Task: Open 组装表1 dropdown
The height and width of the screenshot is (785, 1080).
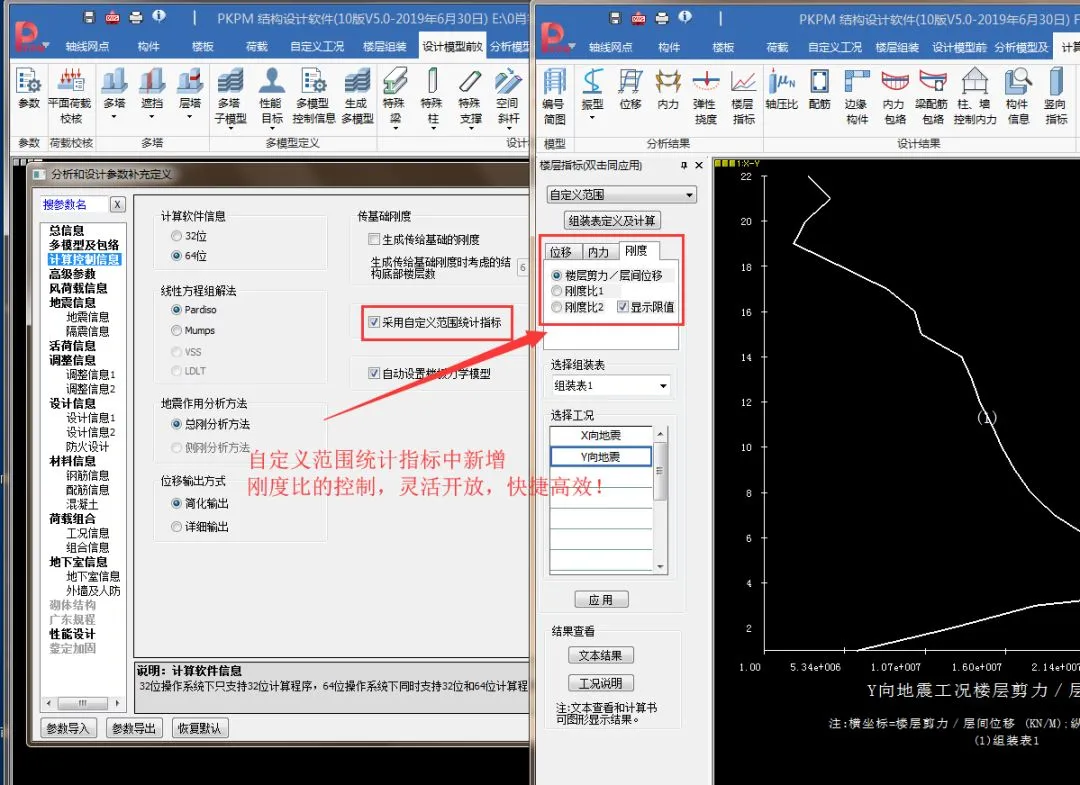Action: 610,386
